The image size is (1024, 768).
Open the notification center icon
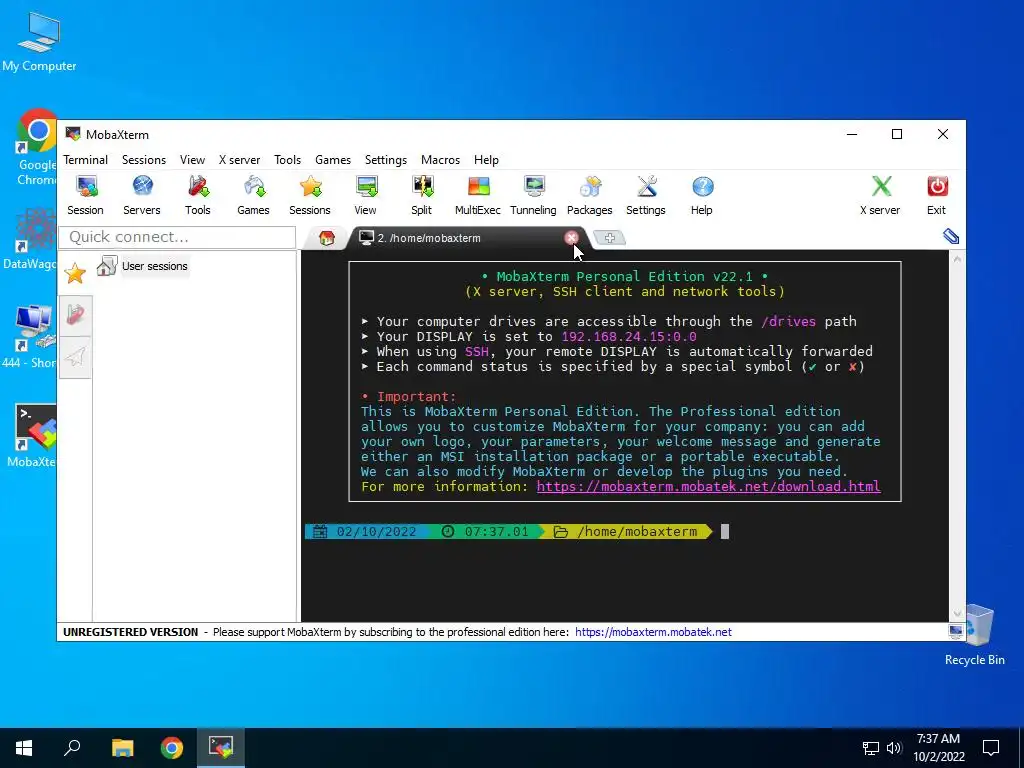coord(991,748)
